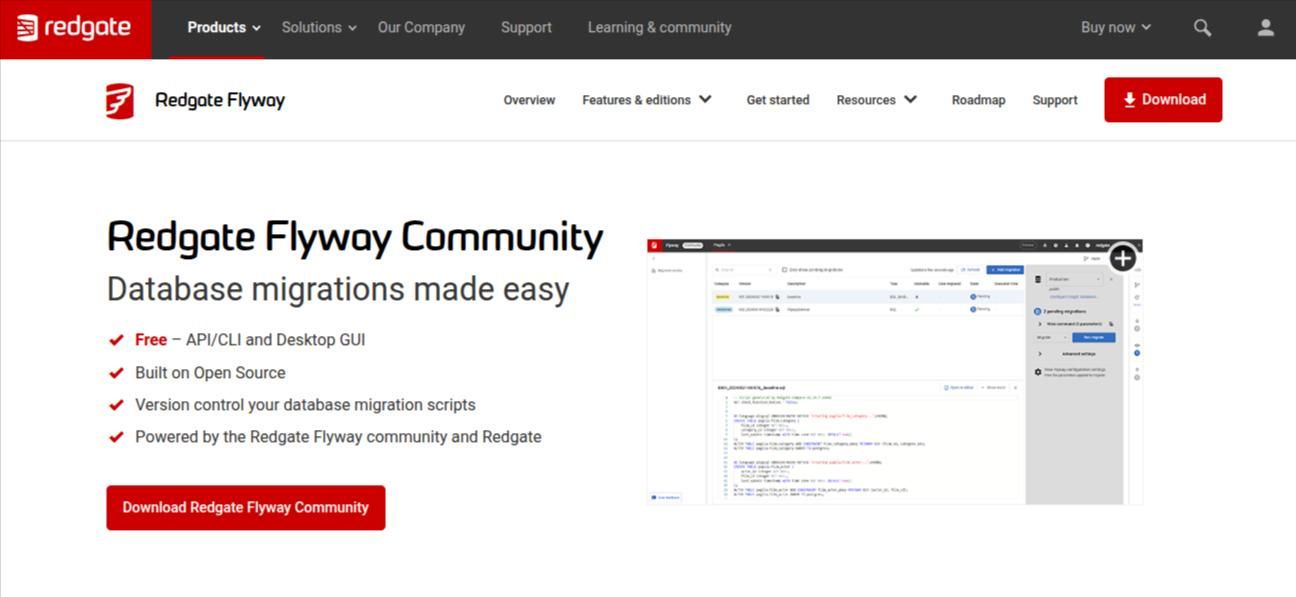This screenshot has width=1296, height=597.
Task: Click Download Redgate Flyway Community button
Action: tap(246, 508)
